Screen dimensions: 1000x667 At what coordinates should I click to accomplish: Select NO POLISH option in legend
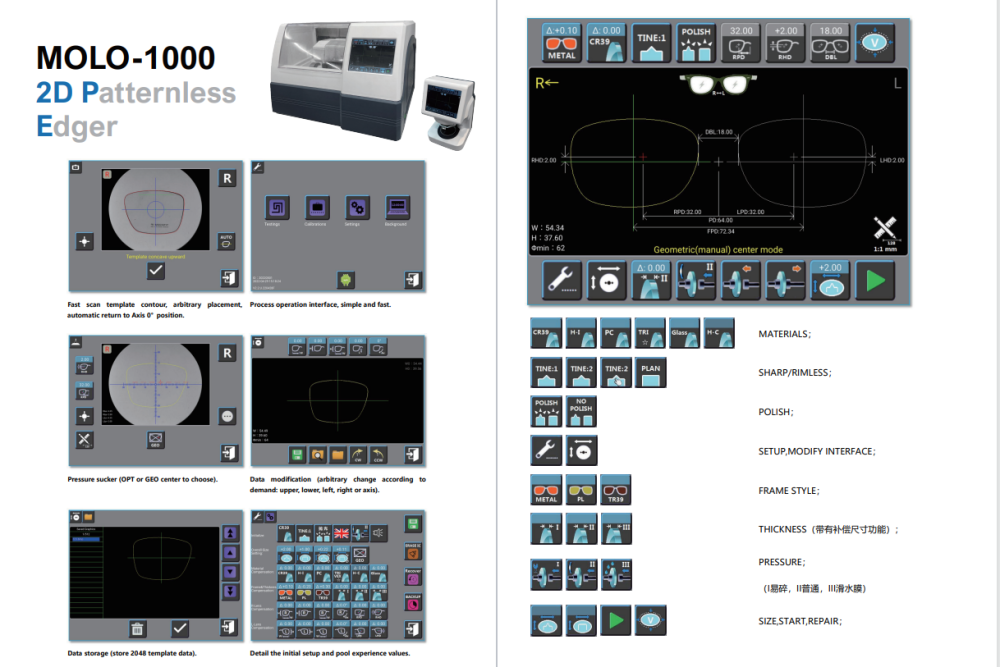click(x=581, y=412)
